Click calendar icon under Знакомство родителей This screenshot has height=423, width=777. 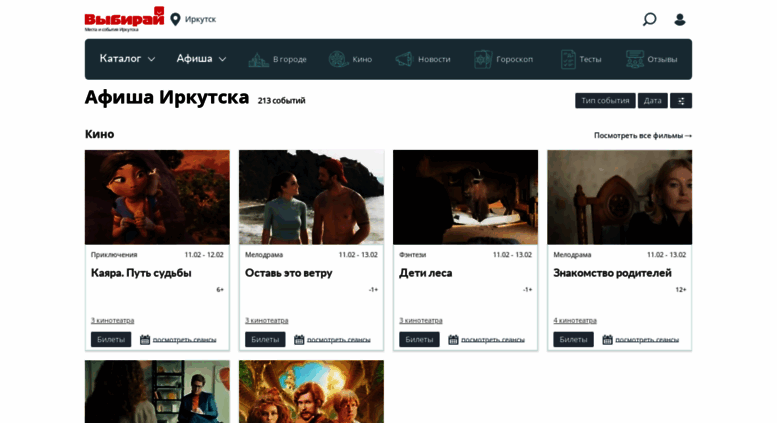608,340
